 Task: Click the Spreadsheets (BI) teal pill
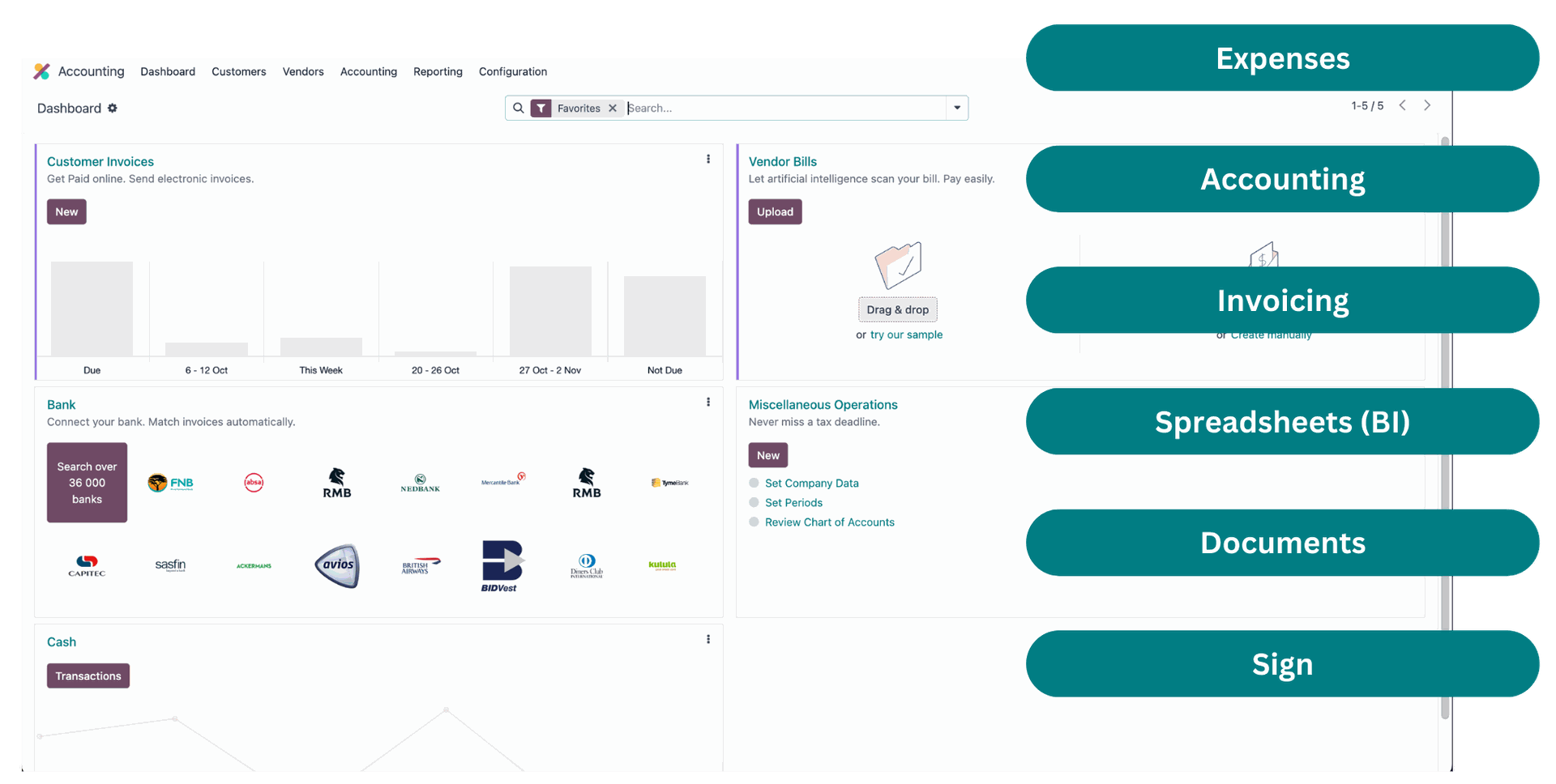tap(1282, 421)
